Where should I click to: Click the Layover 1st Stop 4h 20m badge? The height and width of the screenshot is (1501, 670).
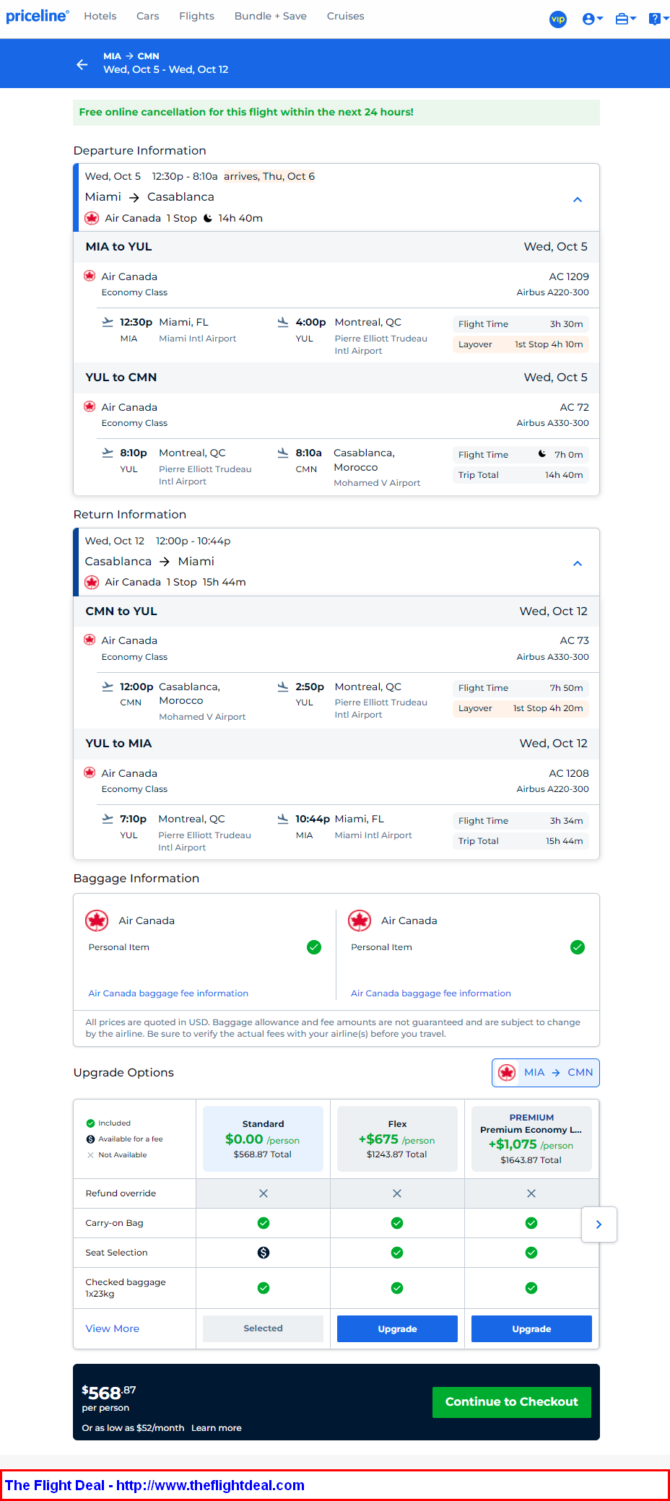tap(522, 708)
